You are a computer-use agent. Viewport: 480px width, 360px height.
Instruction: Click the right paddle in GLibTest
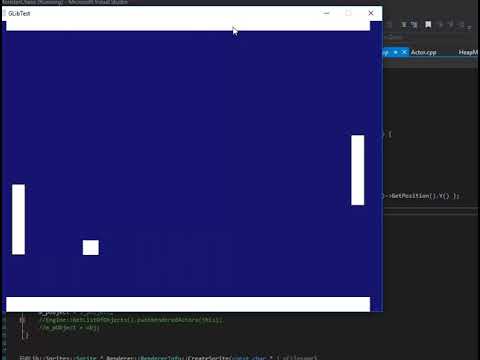[x=358, y=170]
